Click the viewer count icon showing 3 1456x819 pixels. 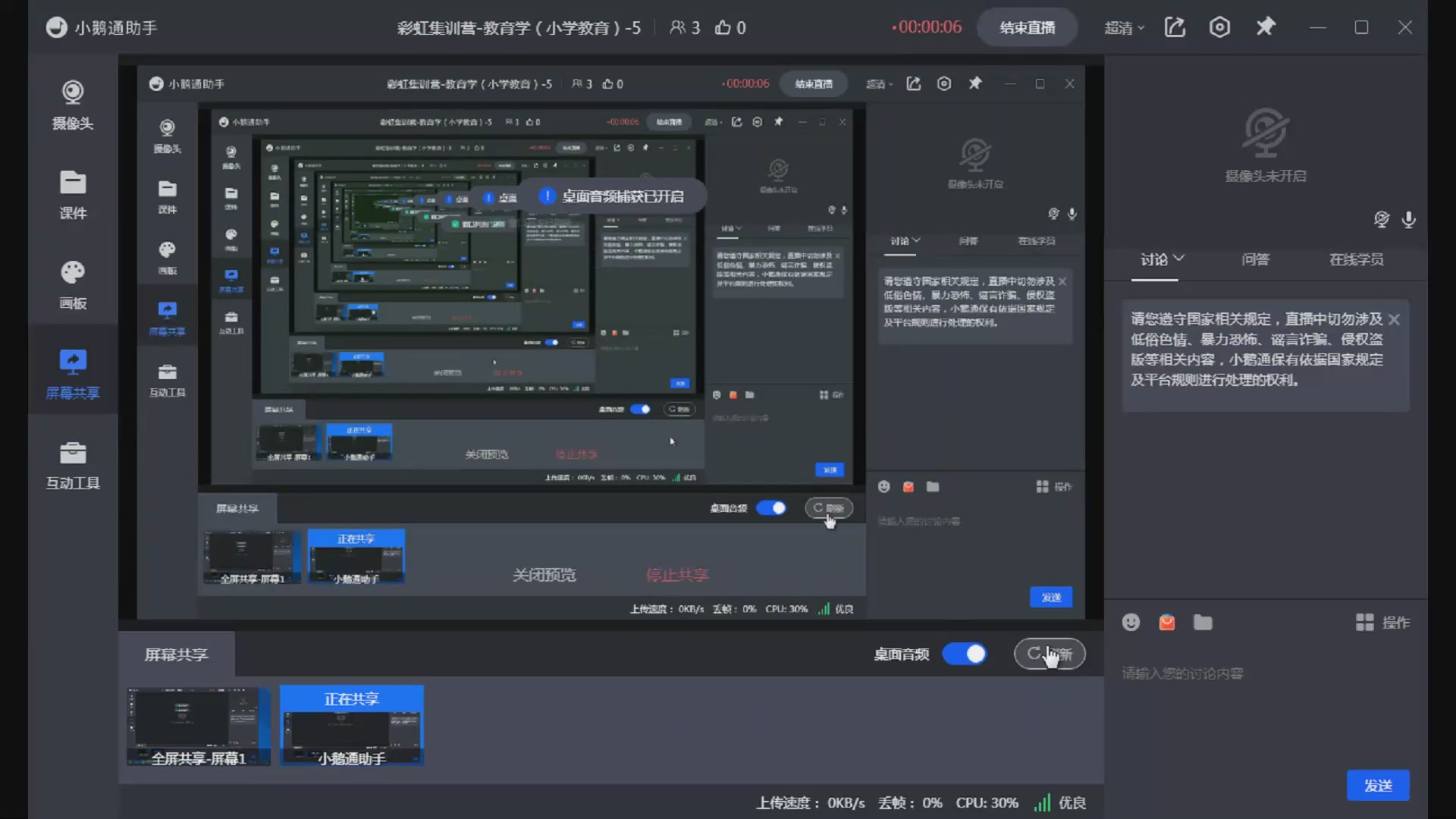[677, 28]
